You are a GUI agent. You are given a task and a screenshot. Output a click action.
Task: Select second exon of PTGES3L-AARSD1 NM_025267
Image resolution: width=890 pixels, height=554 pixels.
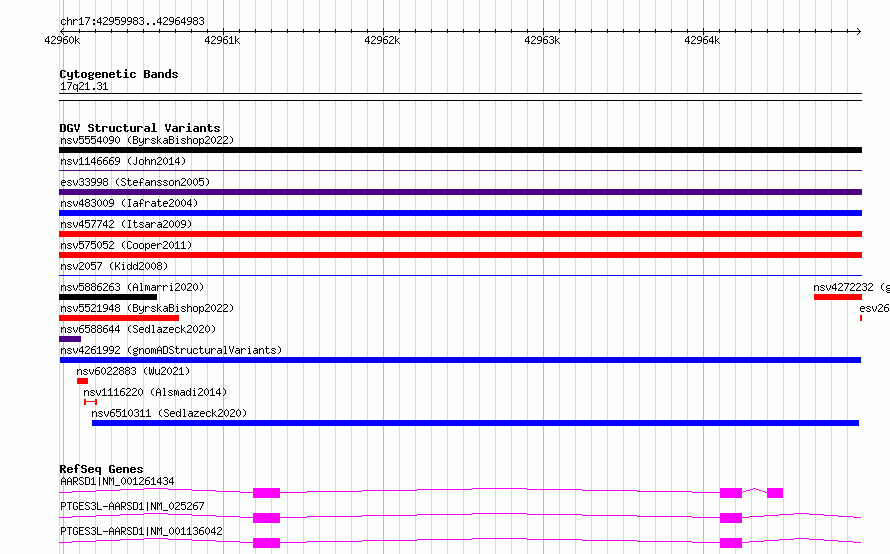[731, 518]
